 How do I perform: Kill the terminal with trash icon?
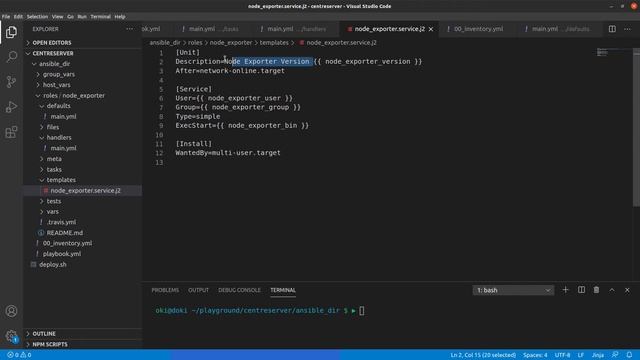pos(596,290)
